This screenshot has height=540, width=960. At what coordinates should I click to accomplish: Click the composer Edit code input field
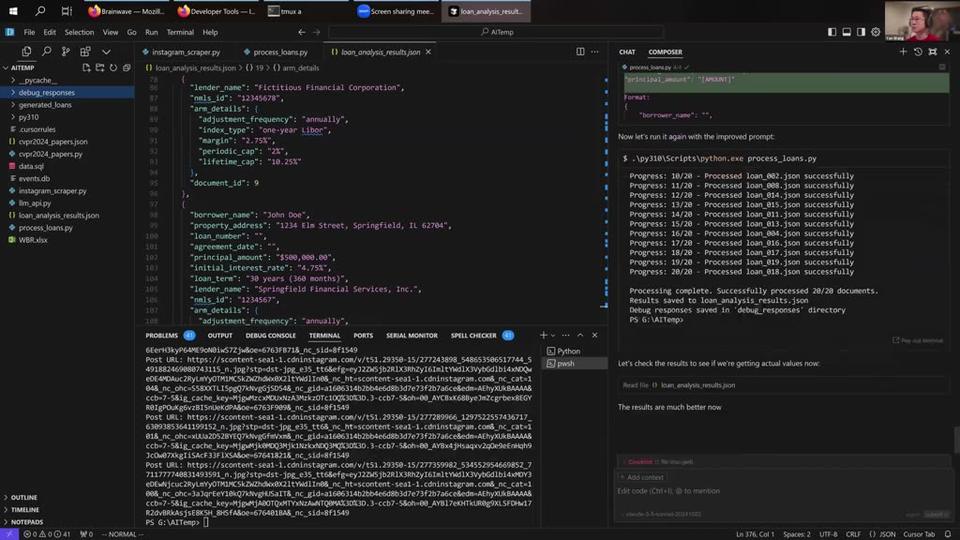(784, 491)
